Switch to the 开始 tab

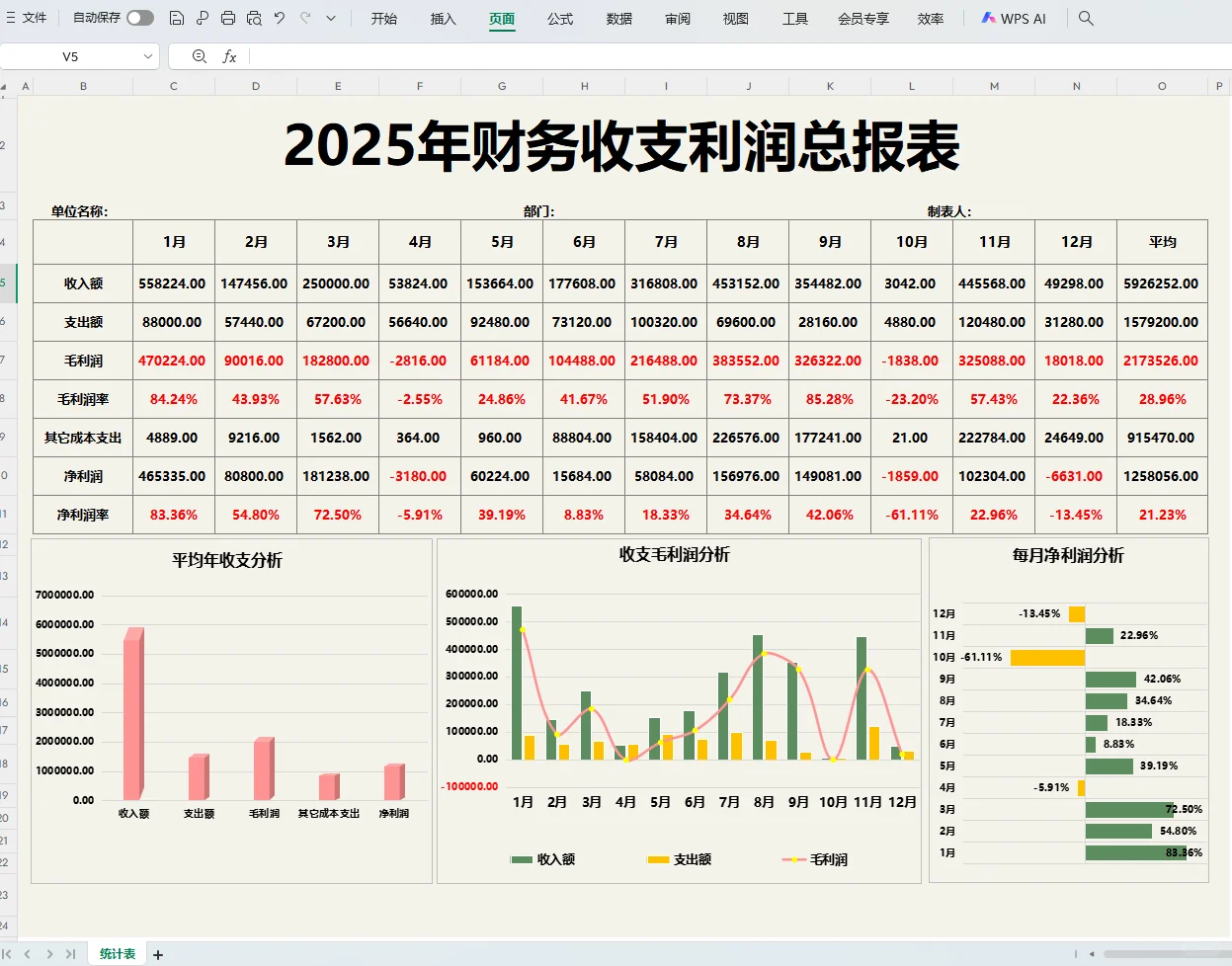(384, 19)
